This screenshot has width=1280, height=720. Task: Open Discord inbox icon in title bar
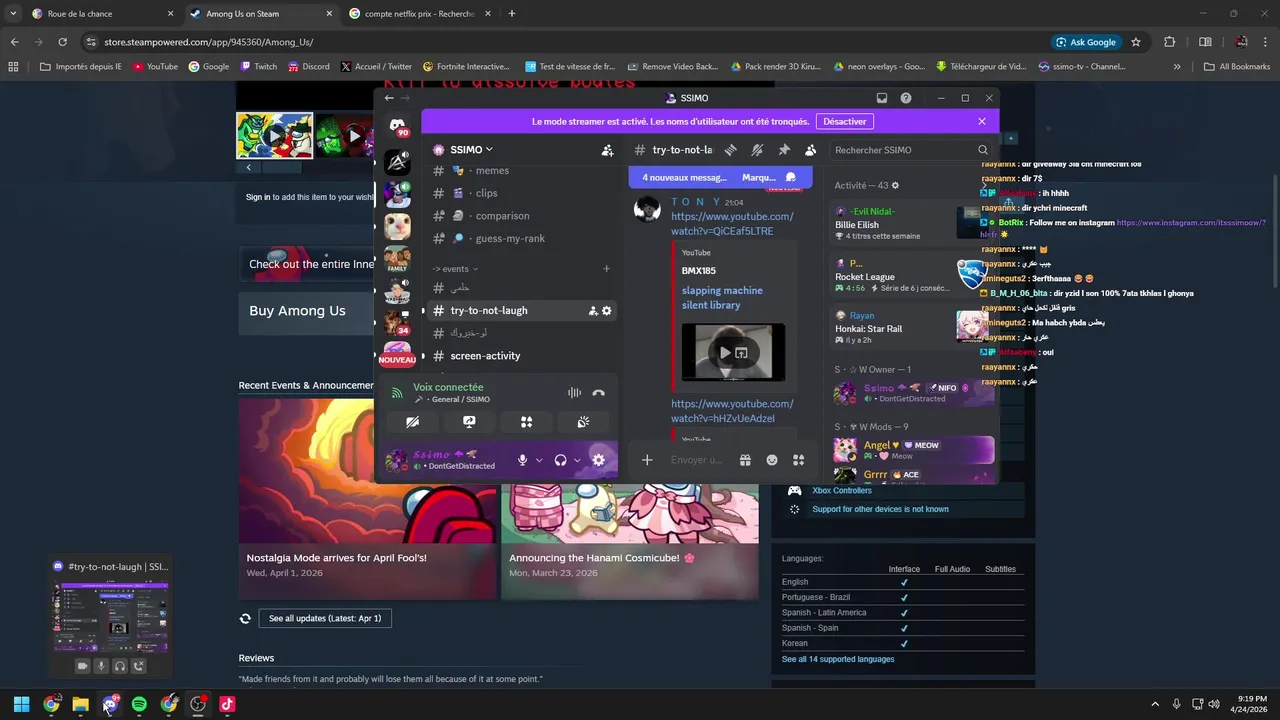coord(882,98)
